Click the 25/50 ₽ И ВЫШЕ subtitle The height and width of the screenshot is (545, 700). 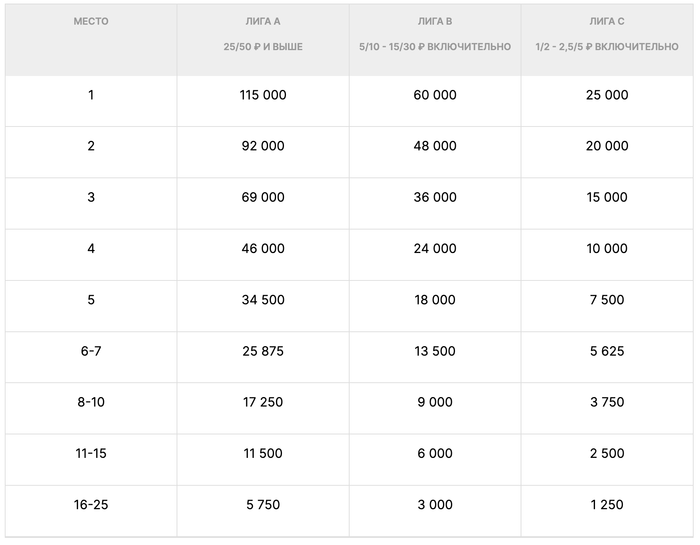click(263, 47)
